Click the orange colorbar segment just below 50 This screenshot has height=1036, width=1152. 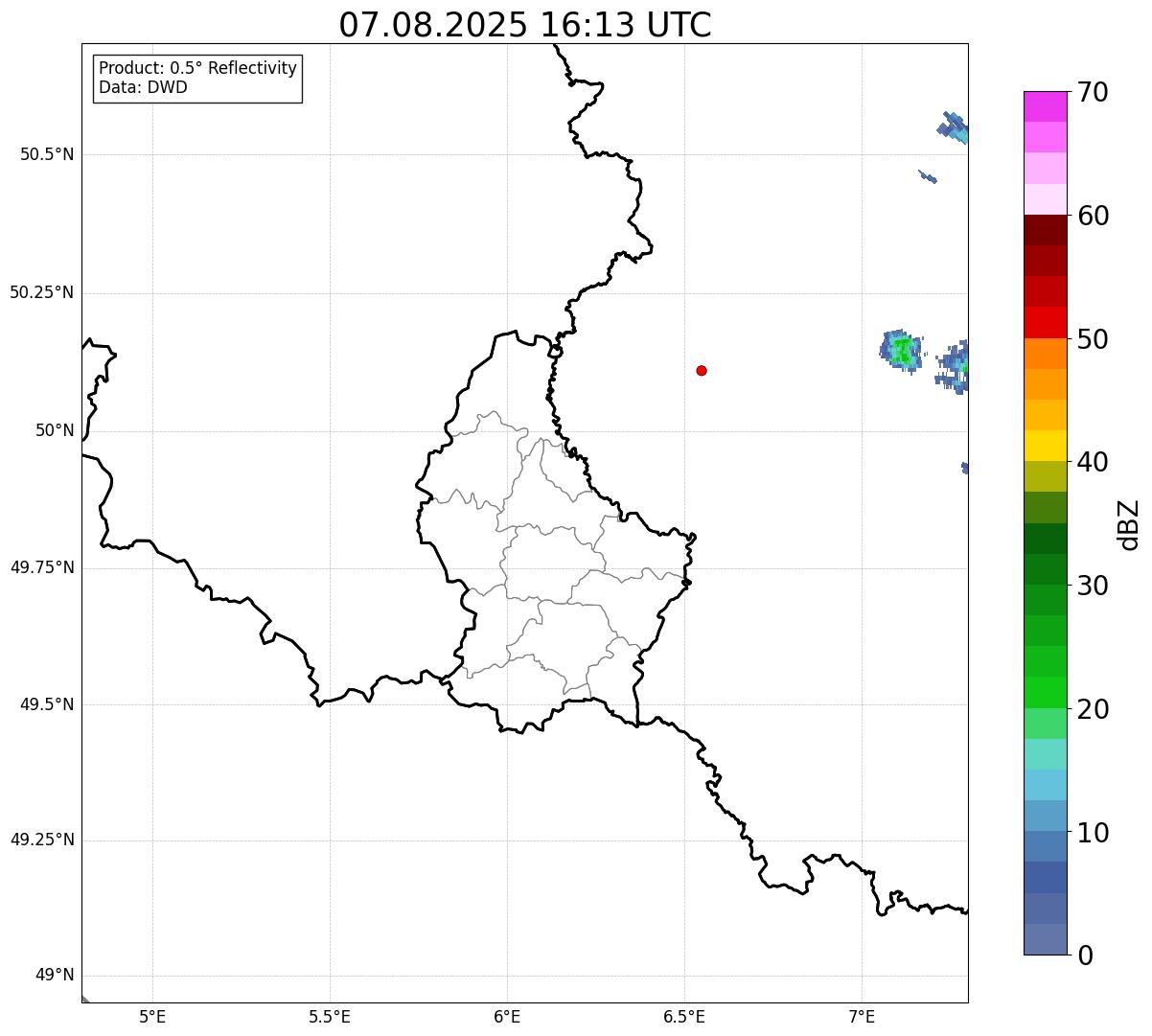pos(1045,354)
